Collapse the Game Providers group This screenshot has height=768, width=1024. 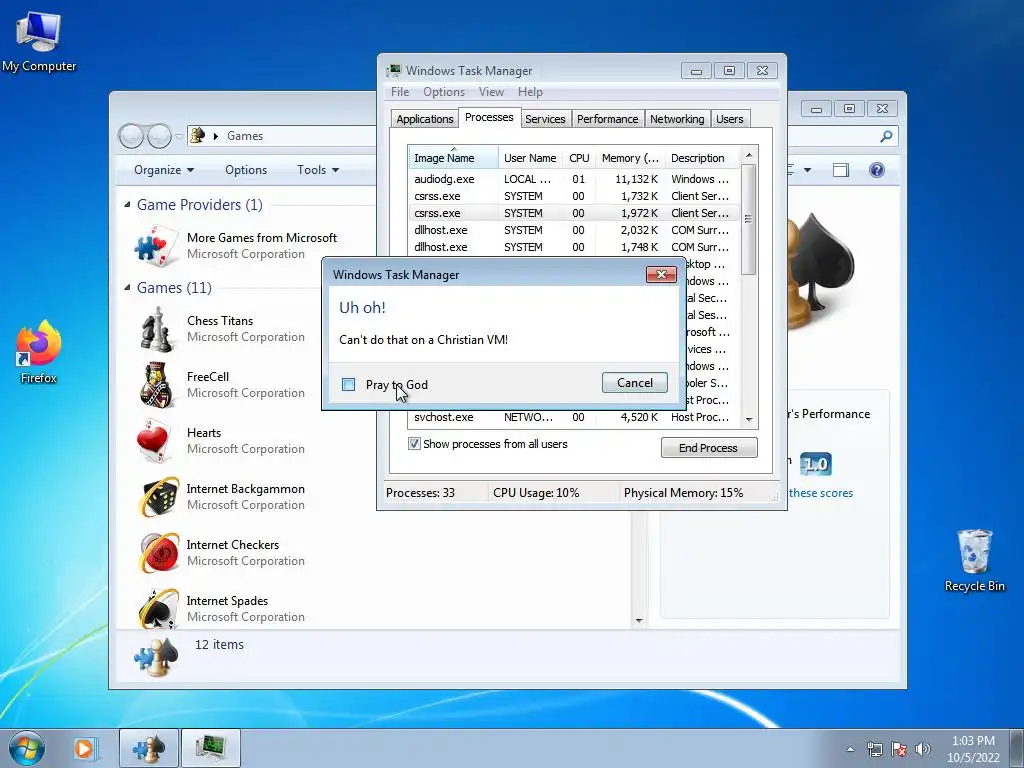coord(127,204)
